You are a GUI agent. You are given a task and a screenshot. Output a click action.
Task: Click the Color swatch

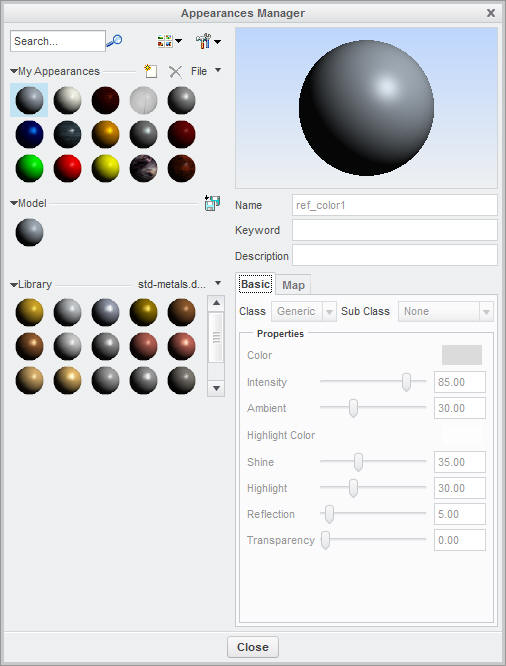coord(462,355)
